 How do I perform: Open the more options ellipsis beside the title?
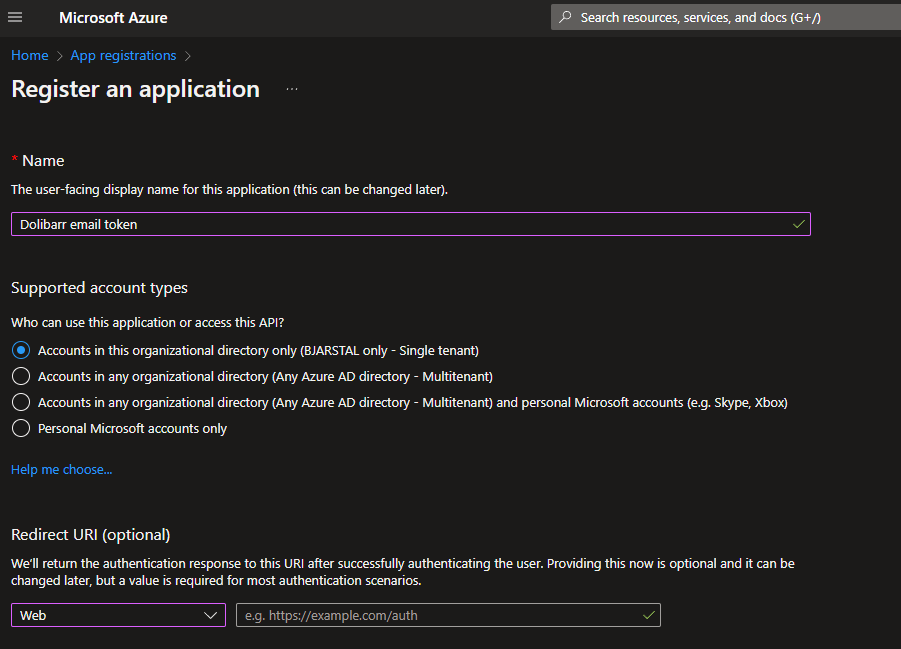(292, 89)
